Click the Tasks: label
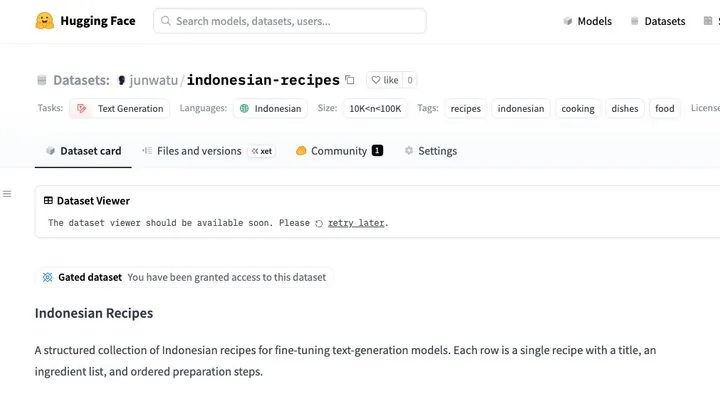Screen dimensions: 720x404 point(51,108)
